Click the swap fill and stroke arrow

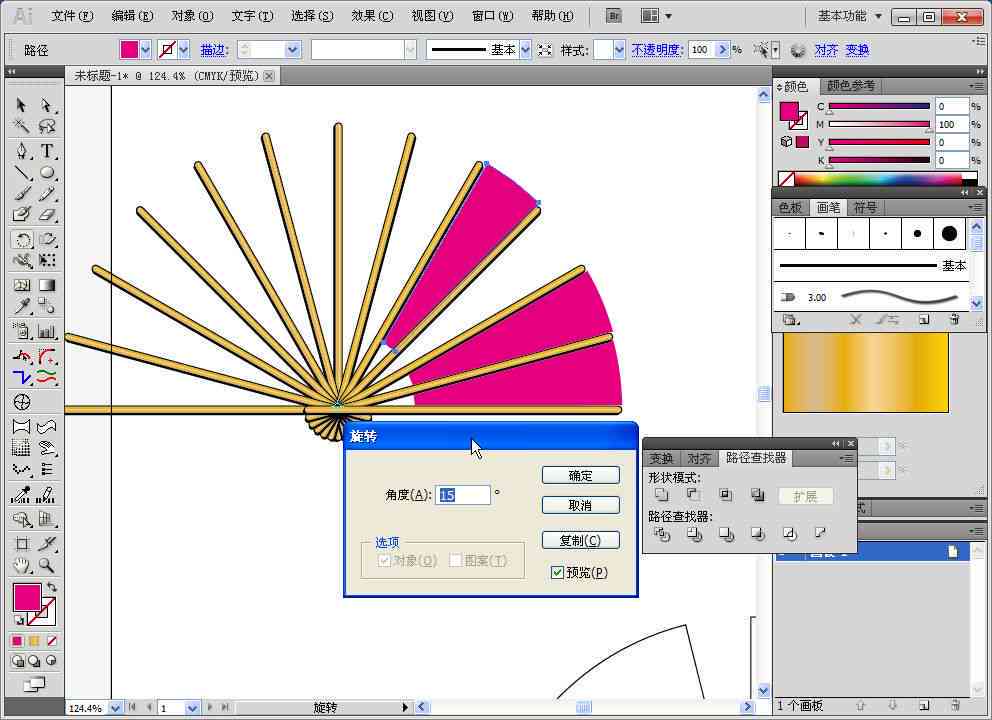pyautogui.click(x=52, y=588)
